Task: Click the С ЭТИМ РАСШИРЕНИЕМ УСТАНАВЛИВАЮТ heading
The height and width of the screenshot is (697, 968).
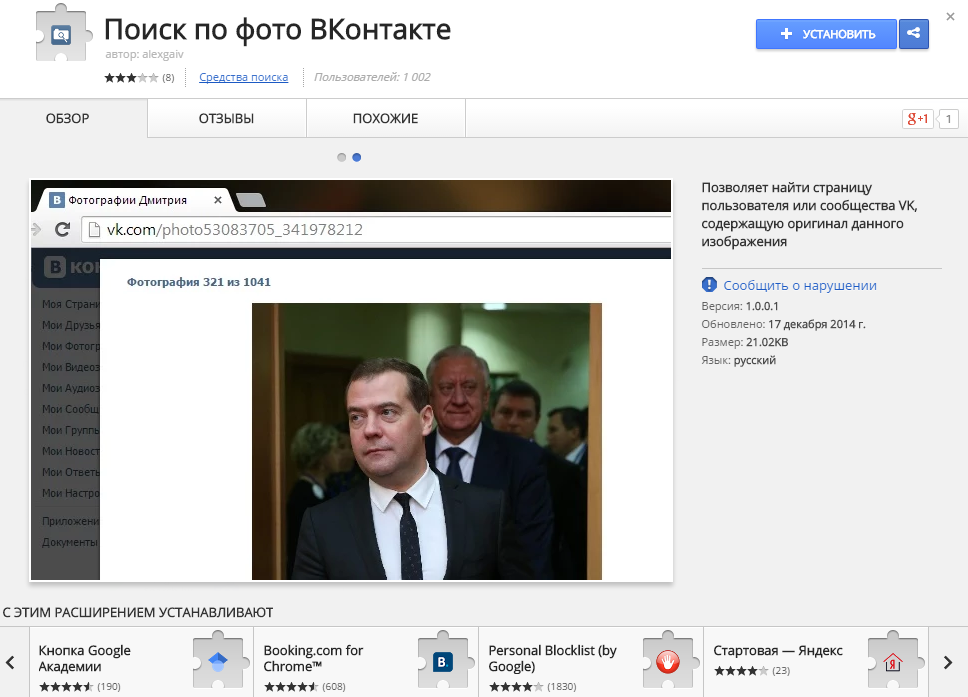Action: pos(138,612)
